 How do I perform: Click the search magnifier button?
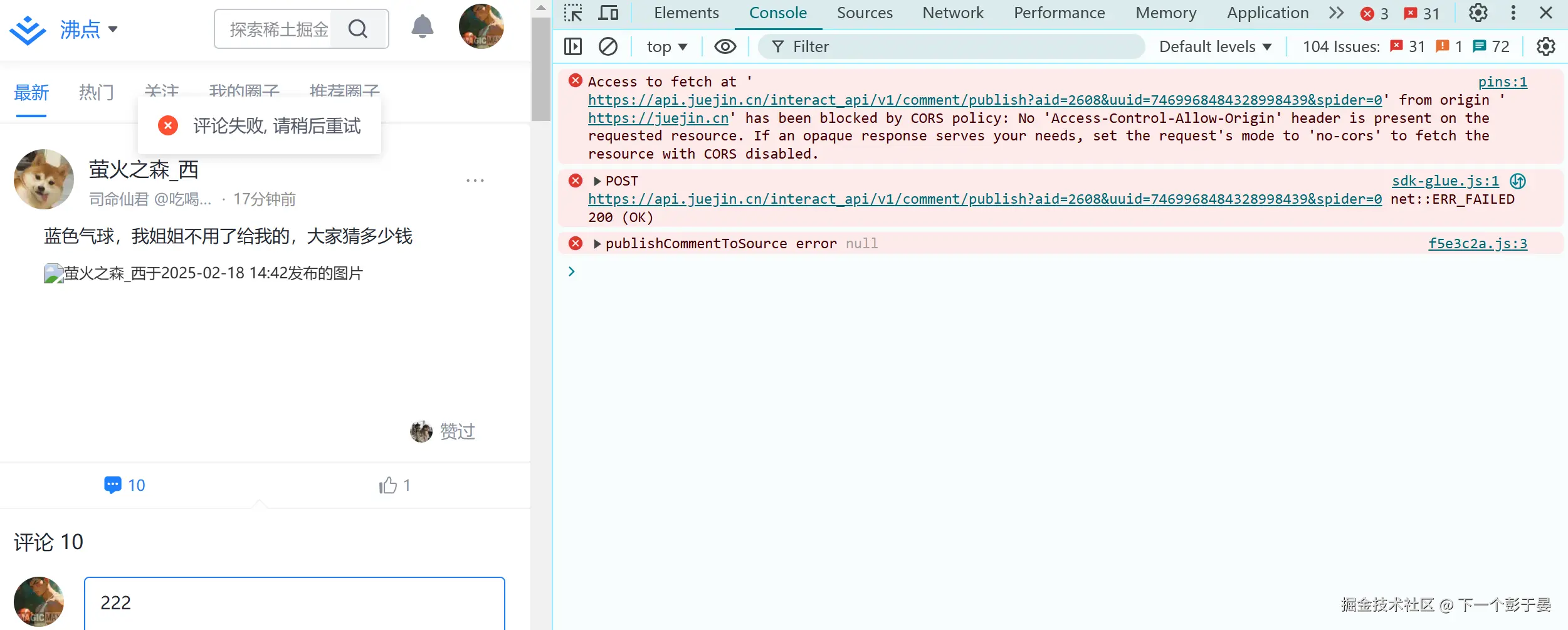358,29
